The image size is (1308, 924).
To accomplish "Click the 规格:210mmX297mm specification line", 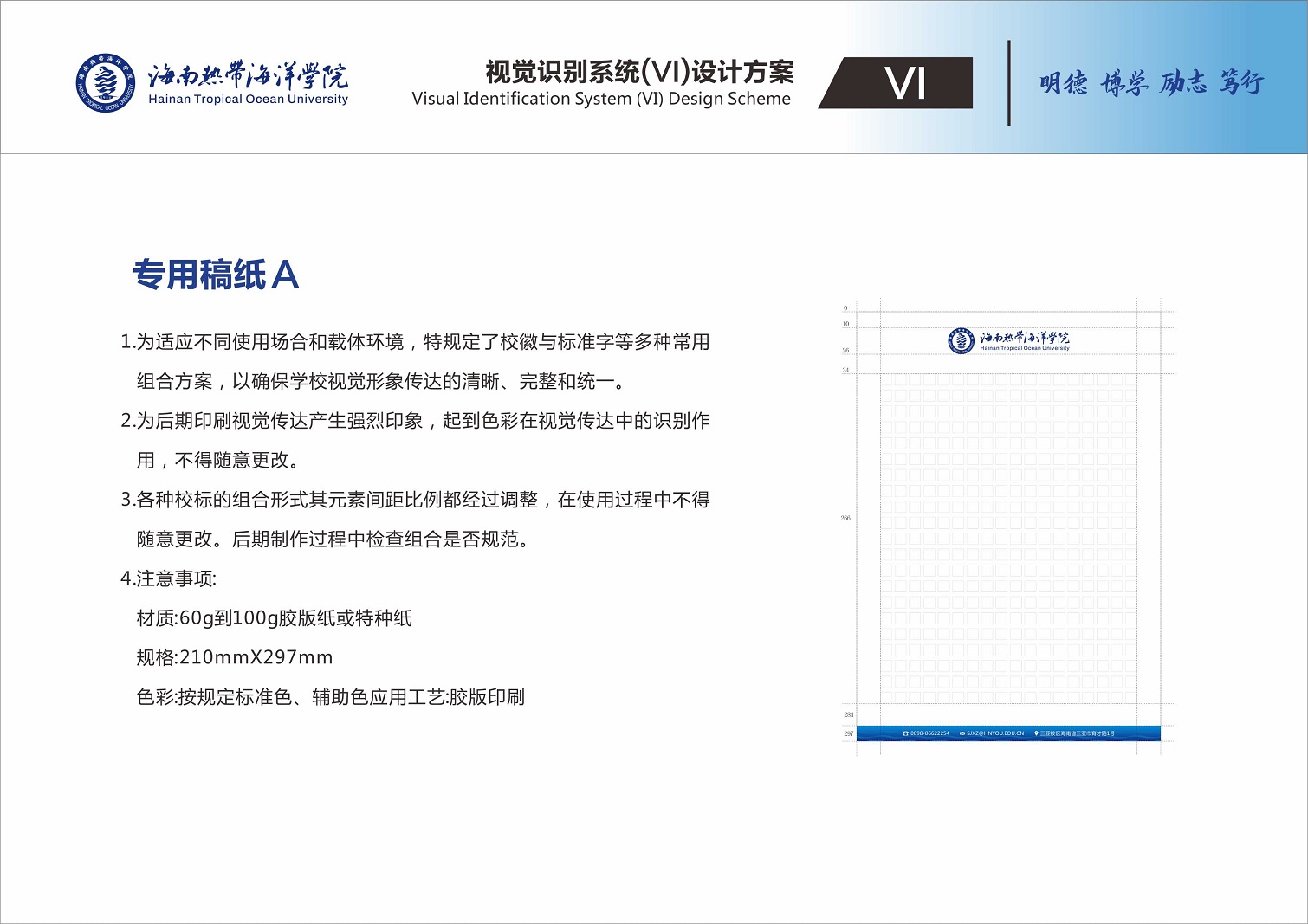I will (x=235, y=657).
